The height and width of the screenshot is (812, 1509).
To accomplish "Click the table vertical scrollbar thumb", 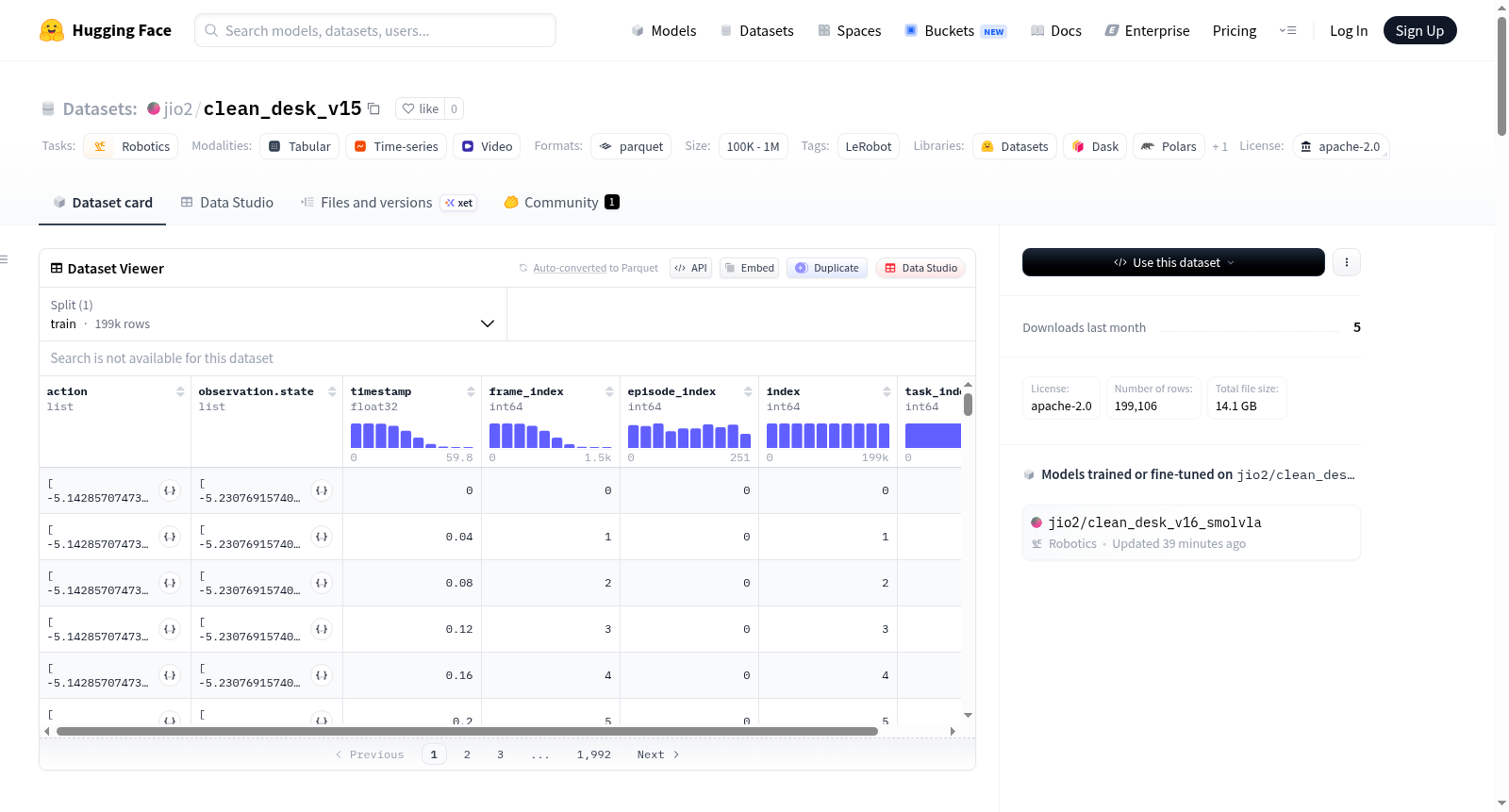I will [968, 405].
